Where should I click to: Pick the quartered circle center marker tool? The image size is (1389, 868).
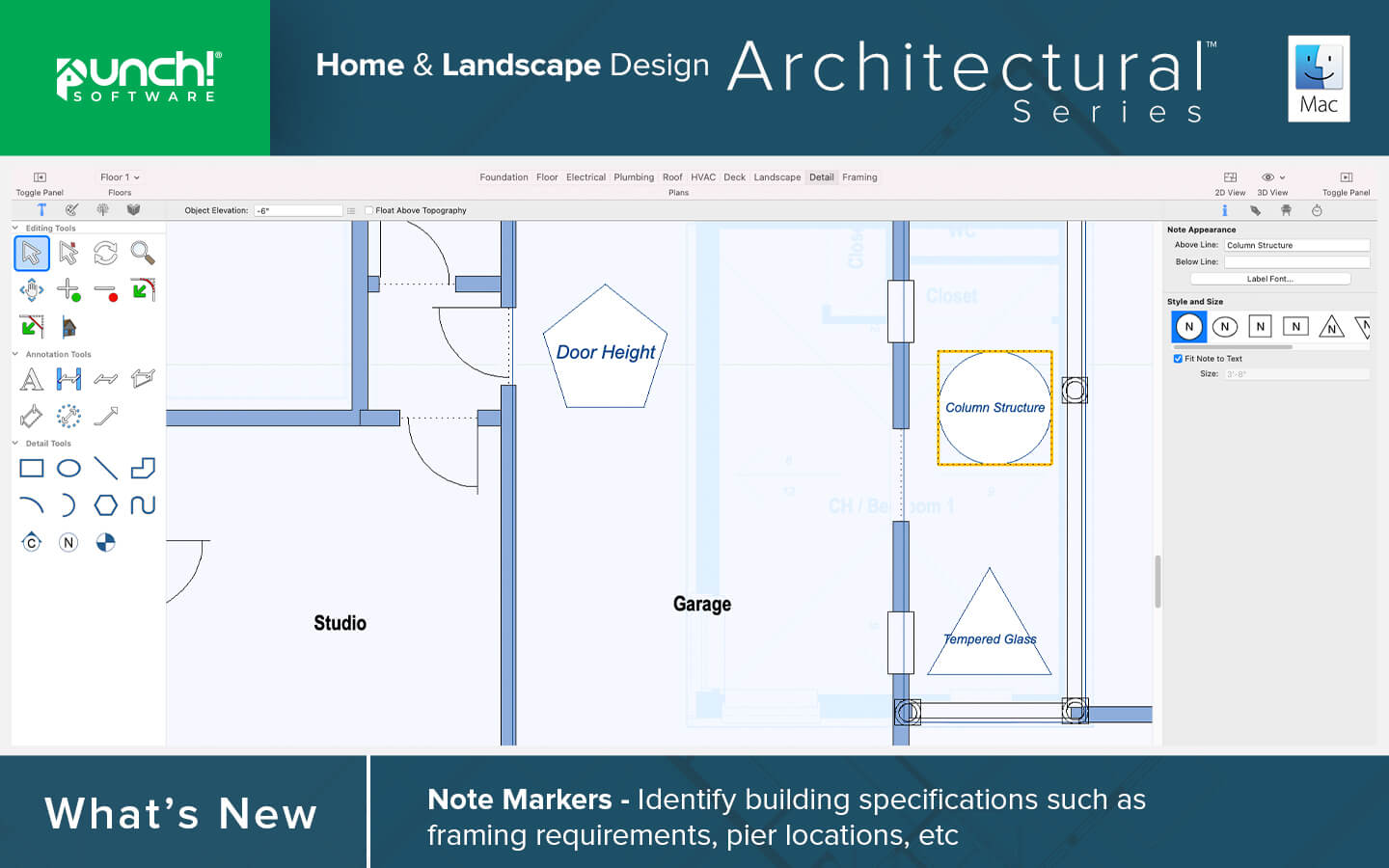(106, 542)
